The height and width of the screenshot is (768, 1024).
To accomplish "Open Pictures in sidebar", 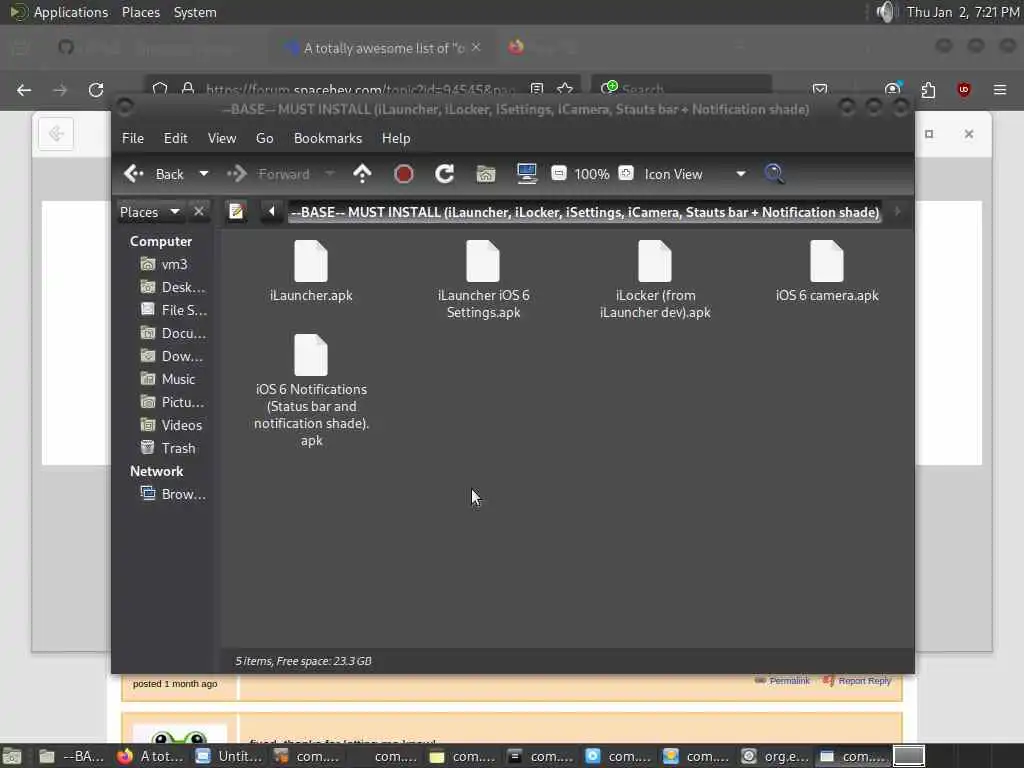I will (x=173, y=402).
